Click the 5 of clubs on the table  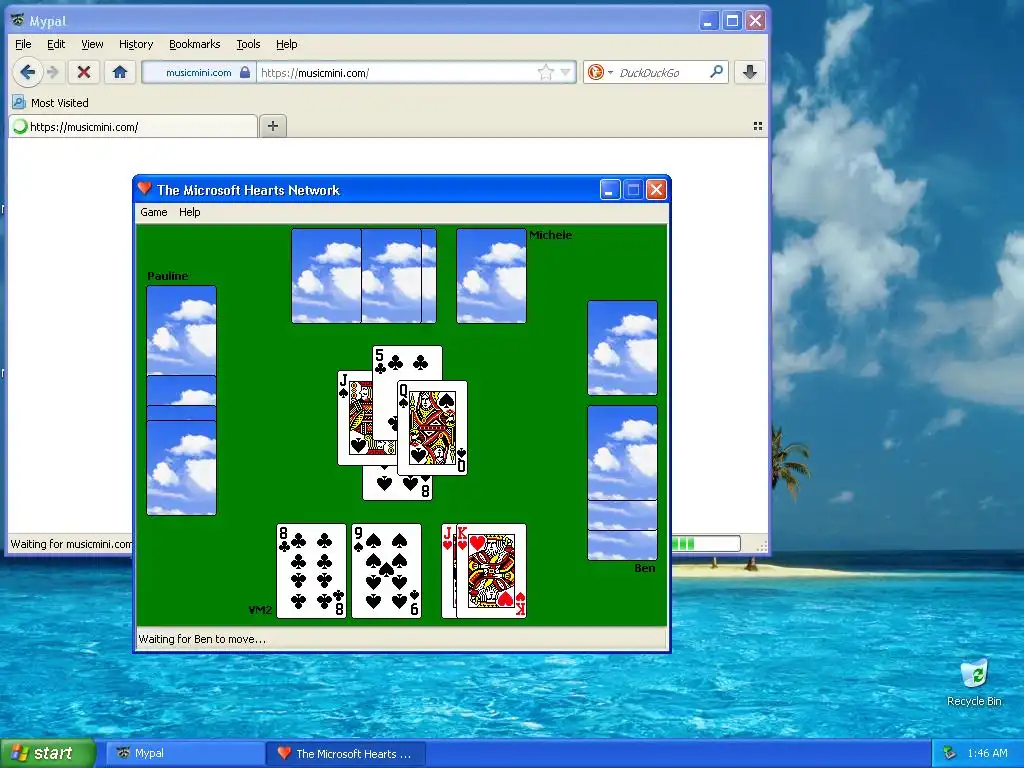408,362
